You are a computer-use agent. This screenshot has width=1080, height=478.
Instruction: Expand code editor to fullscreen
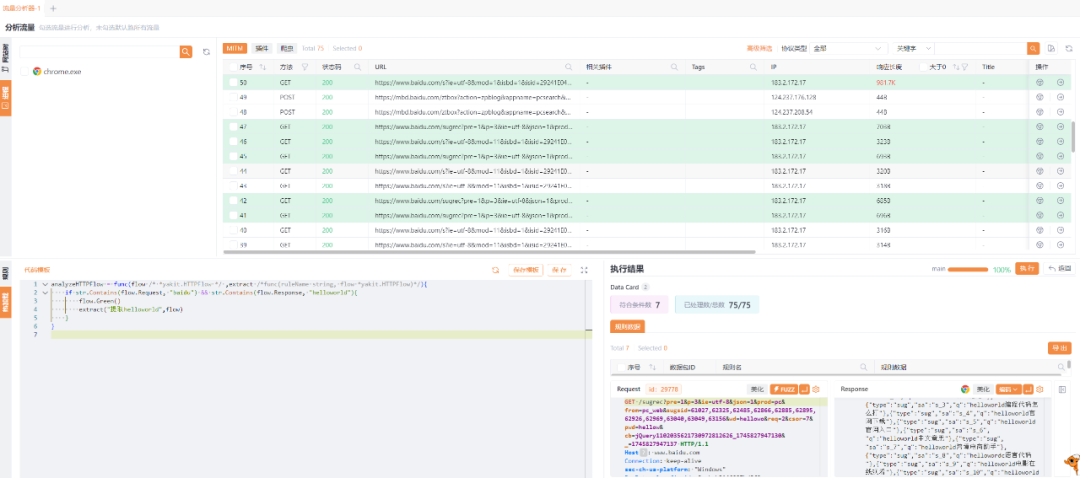point(584,270)
